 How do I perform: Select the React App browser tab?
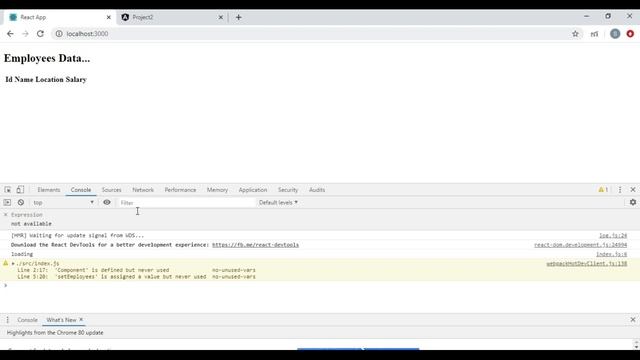point(59,18)
